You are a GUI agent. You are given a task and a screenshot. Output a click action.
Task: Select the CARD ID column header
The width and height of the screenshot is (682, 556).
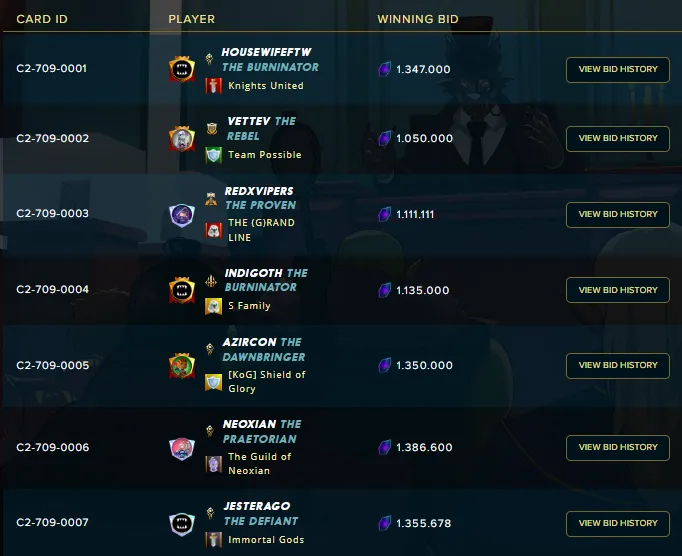[x=42, y=19]
